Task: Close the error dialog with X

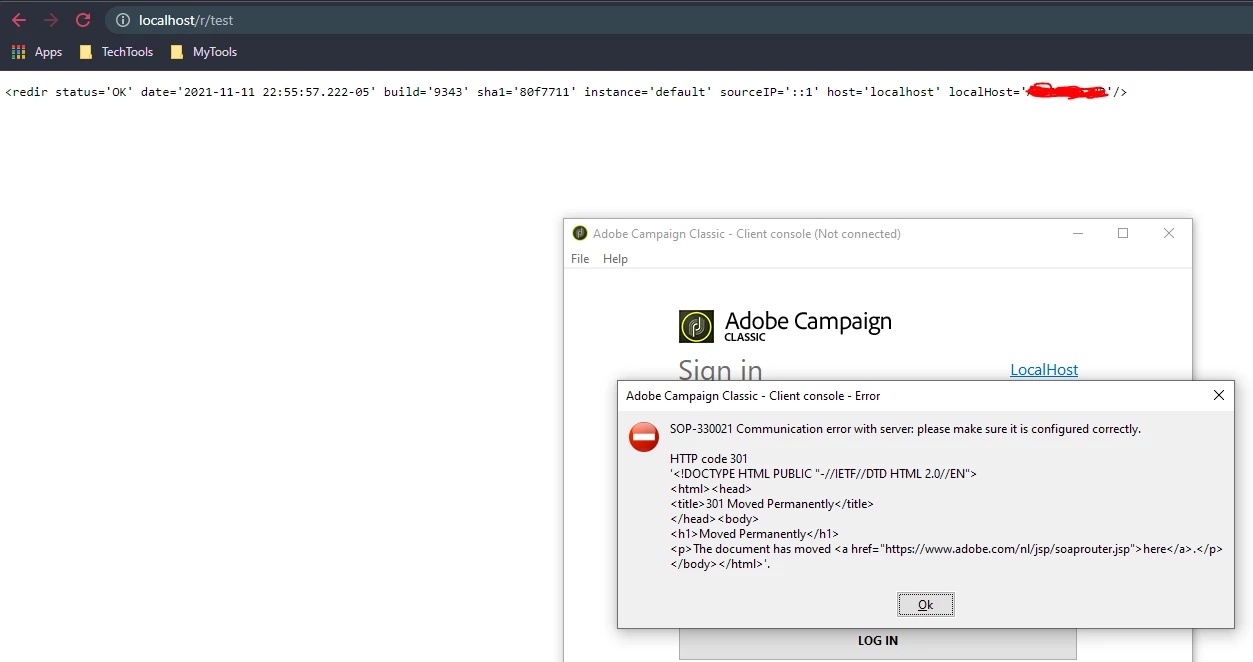Action: click(x=1219, y=395)
